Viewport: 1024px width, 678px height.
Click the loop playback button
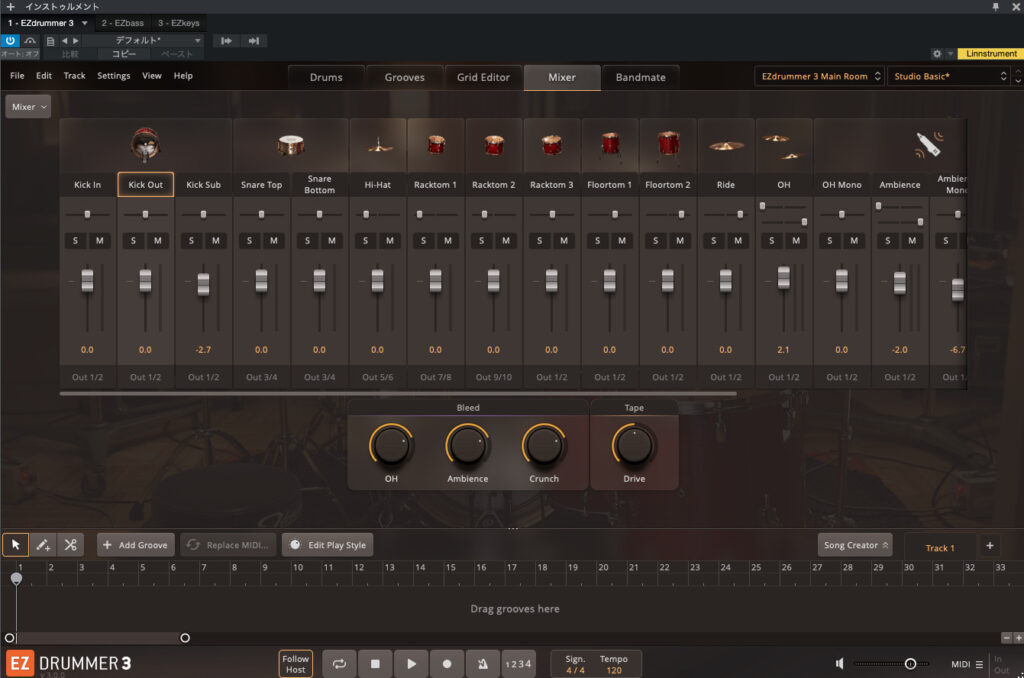339,663
